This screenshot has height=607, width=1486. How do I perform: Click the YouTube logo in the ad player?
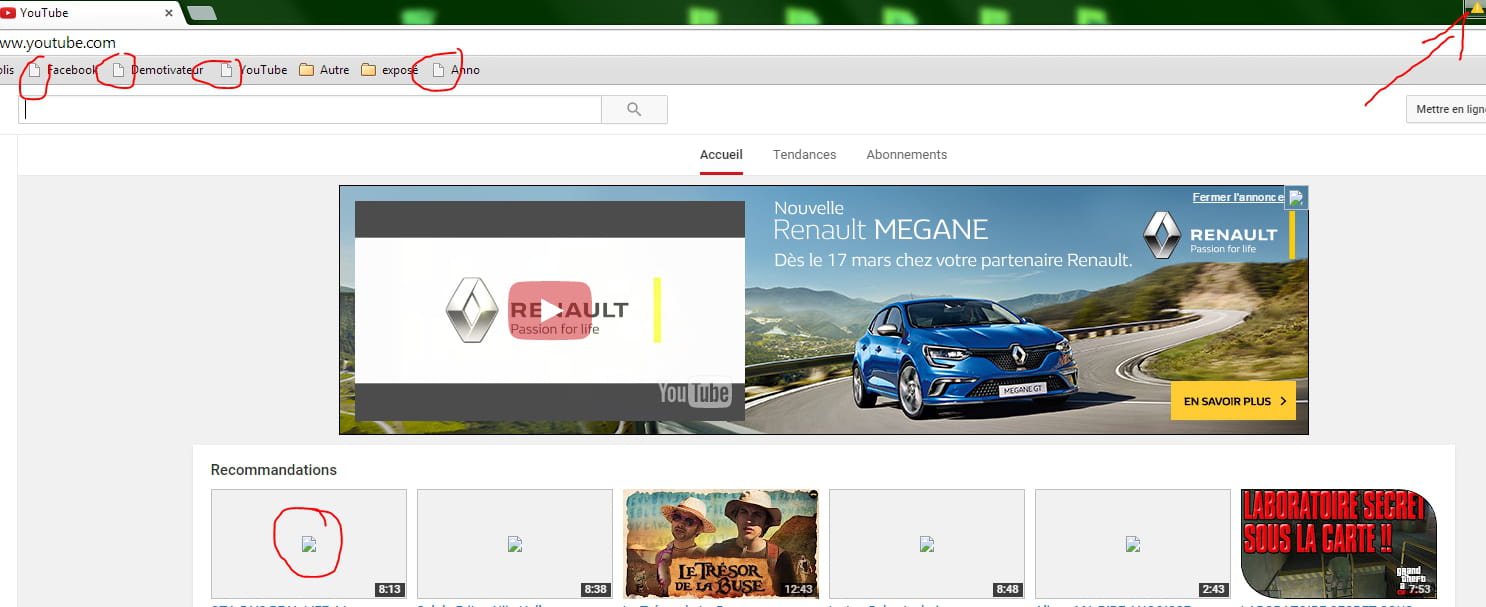[x=694, y=393]
